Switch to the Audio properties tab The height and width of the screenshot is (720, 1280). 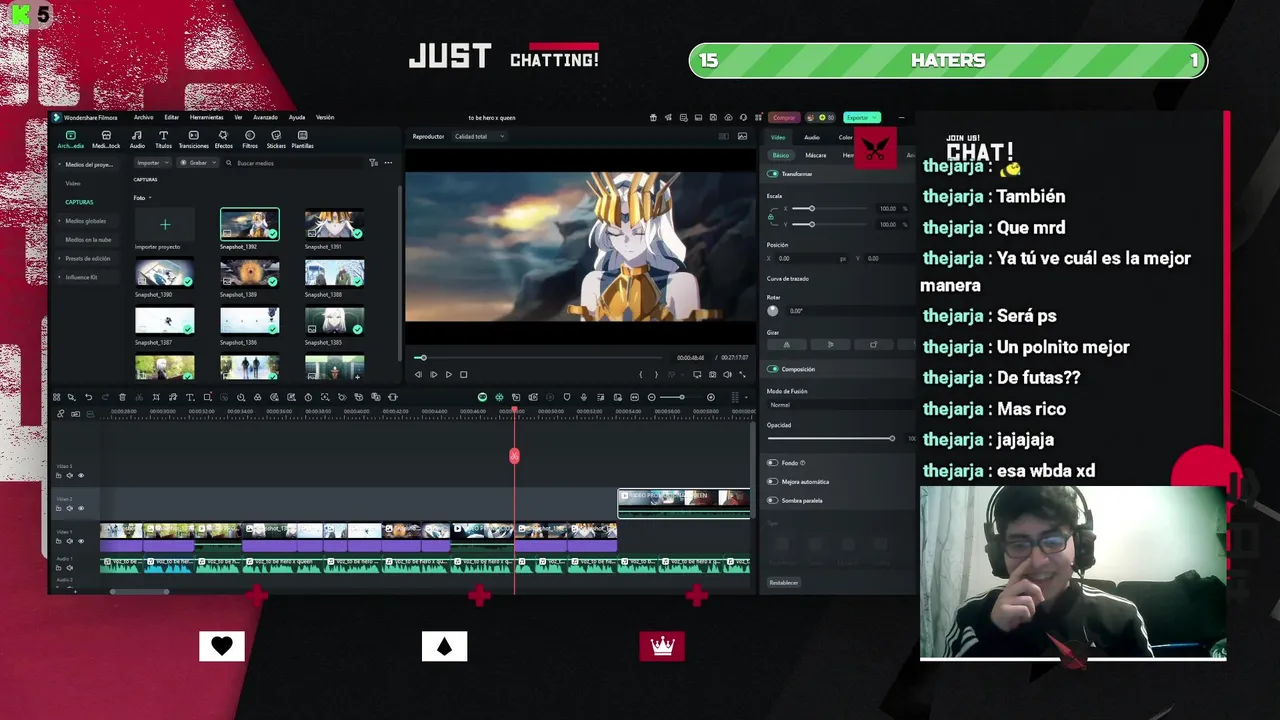click(x=812, y=137)
